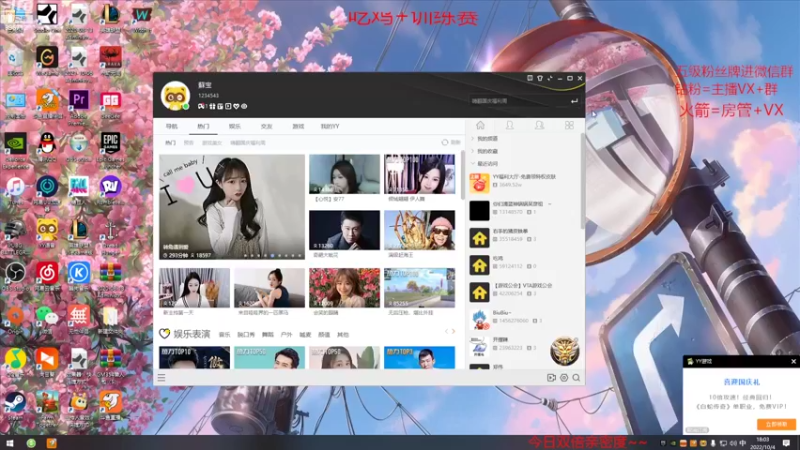Go to next page arrow in 娱乐表演 section

pyautogui.click(x=454, y=332)
